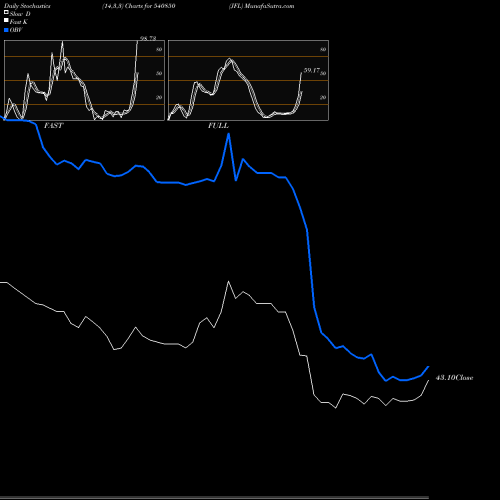Click the 'MunafaSutra.com' title text

(269, 6)
